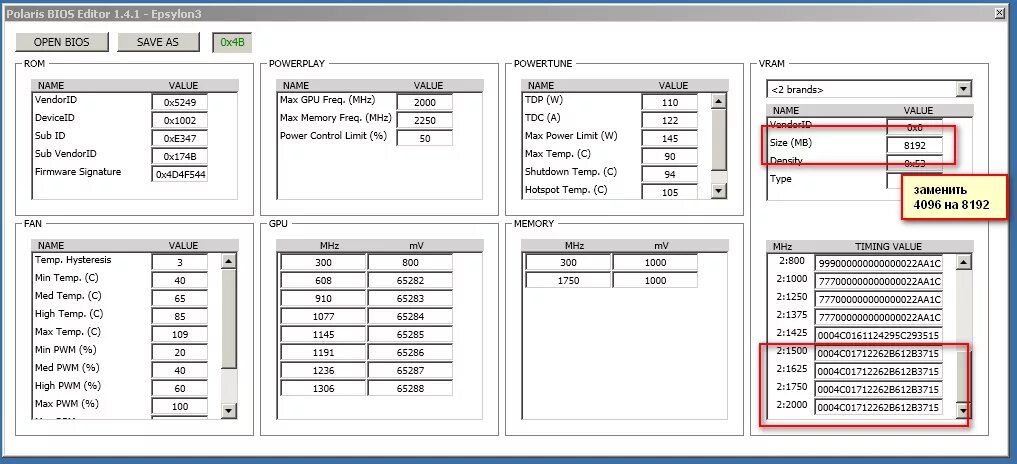Click timing list scroll up arrow

coord(964,261)
